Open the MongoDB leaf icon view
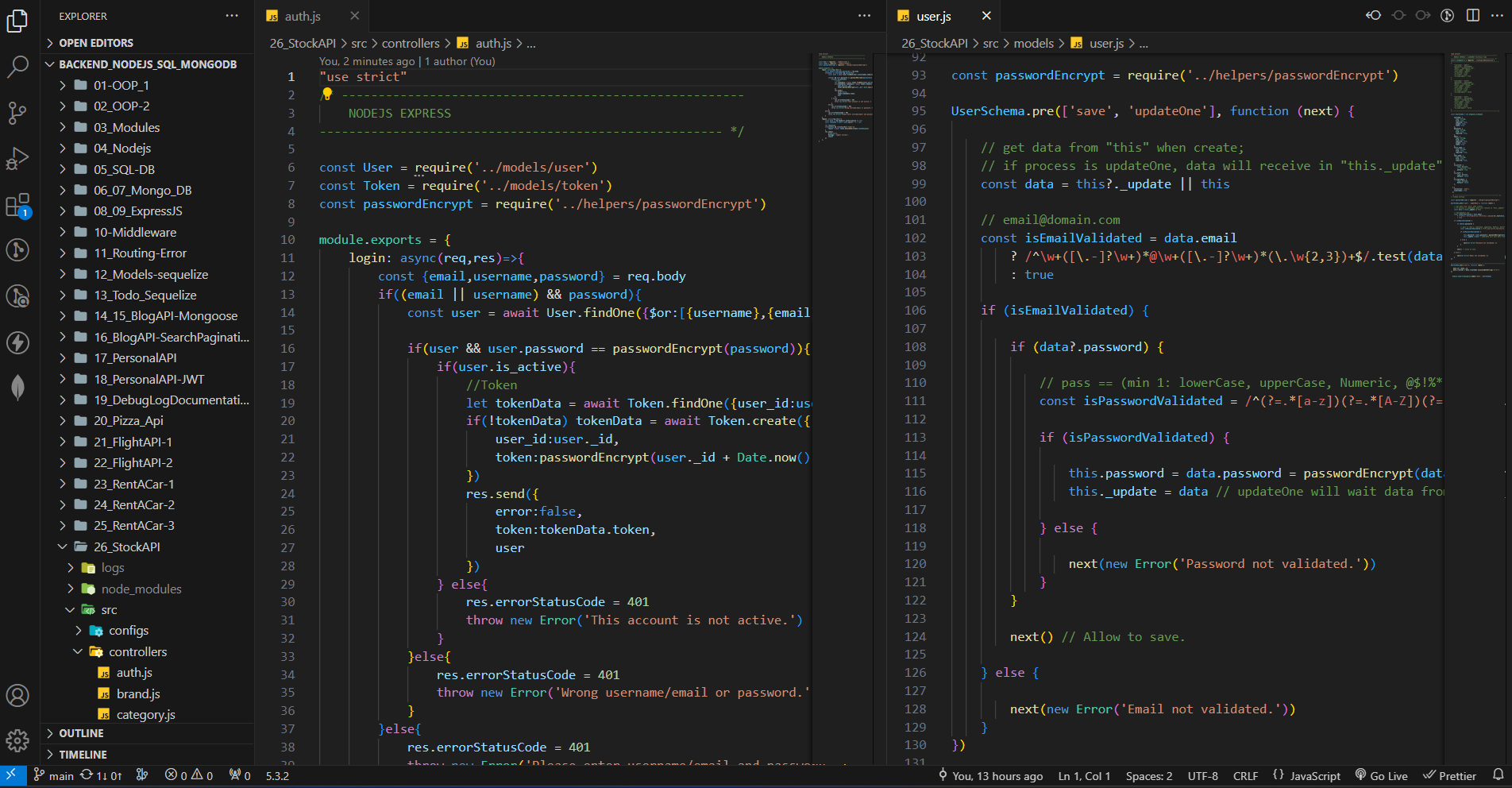Image resolution: width=1512 pixels, height=788 pixels. click(17, 388)
